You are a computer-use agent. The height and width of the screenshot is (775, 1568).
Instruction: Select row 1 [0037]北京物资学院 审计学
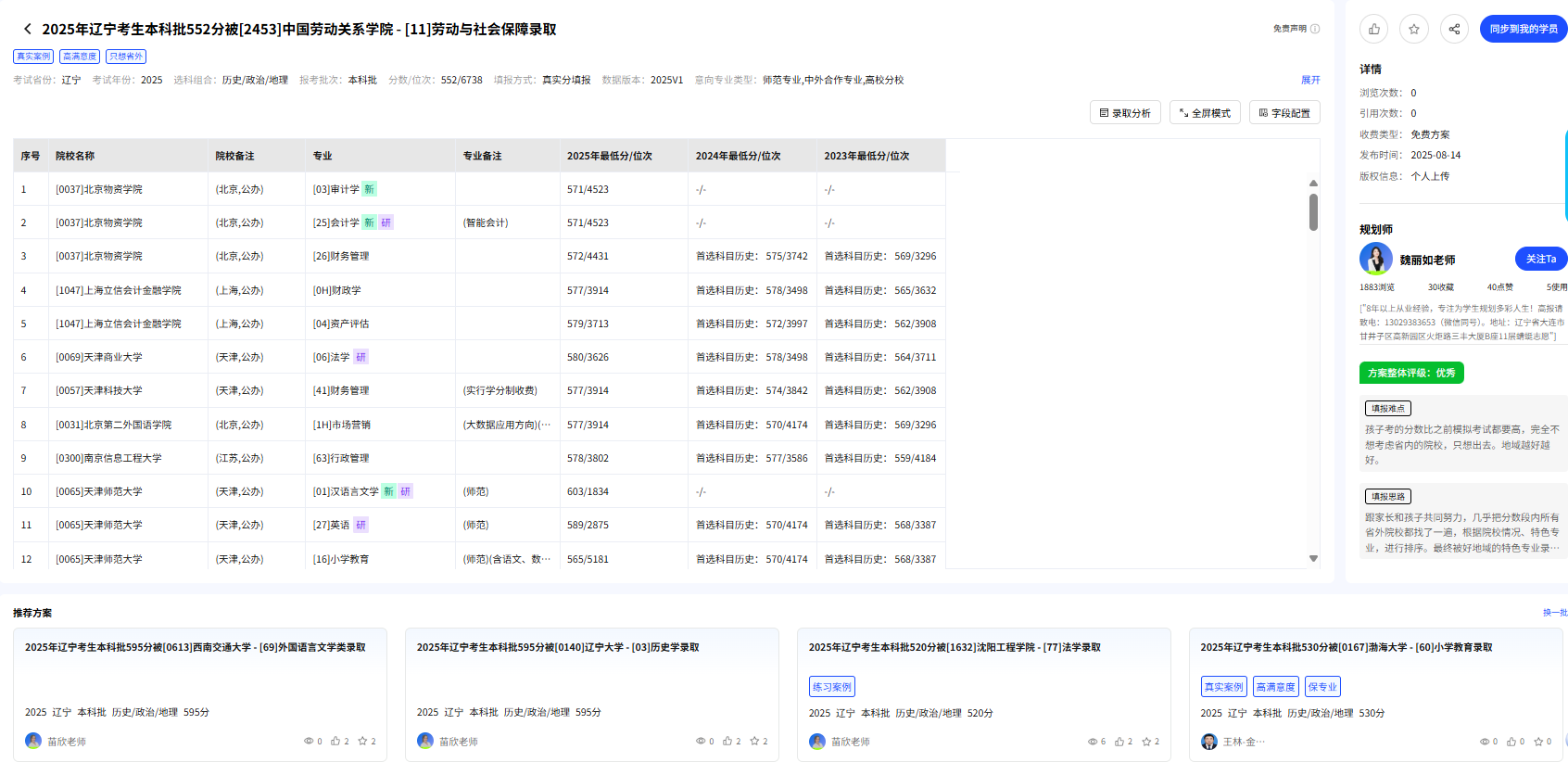(479, 189)
